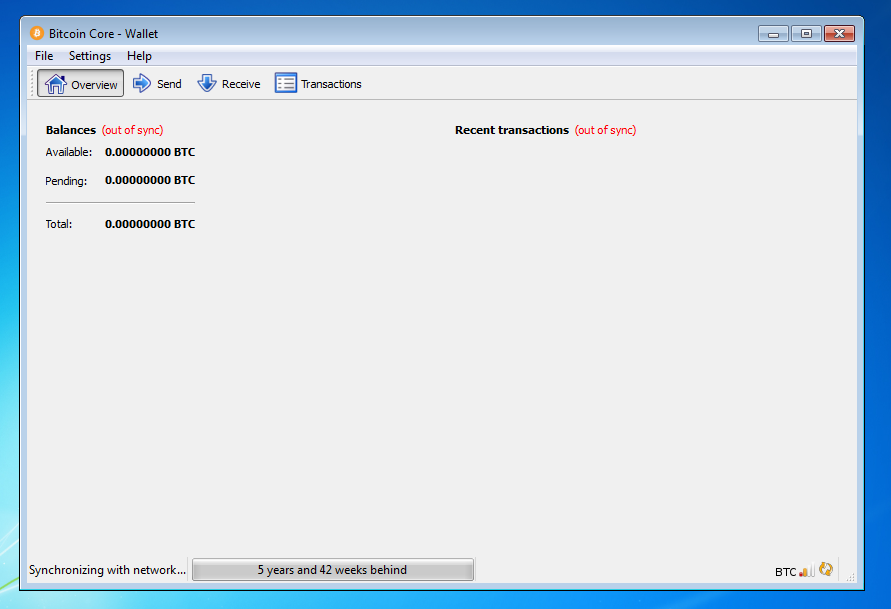Click the 'Synchronizing with network...' status text

click(105, 569)
